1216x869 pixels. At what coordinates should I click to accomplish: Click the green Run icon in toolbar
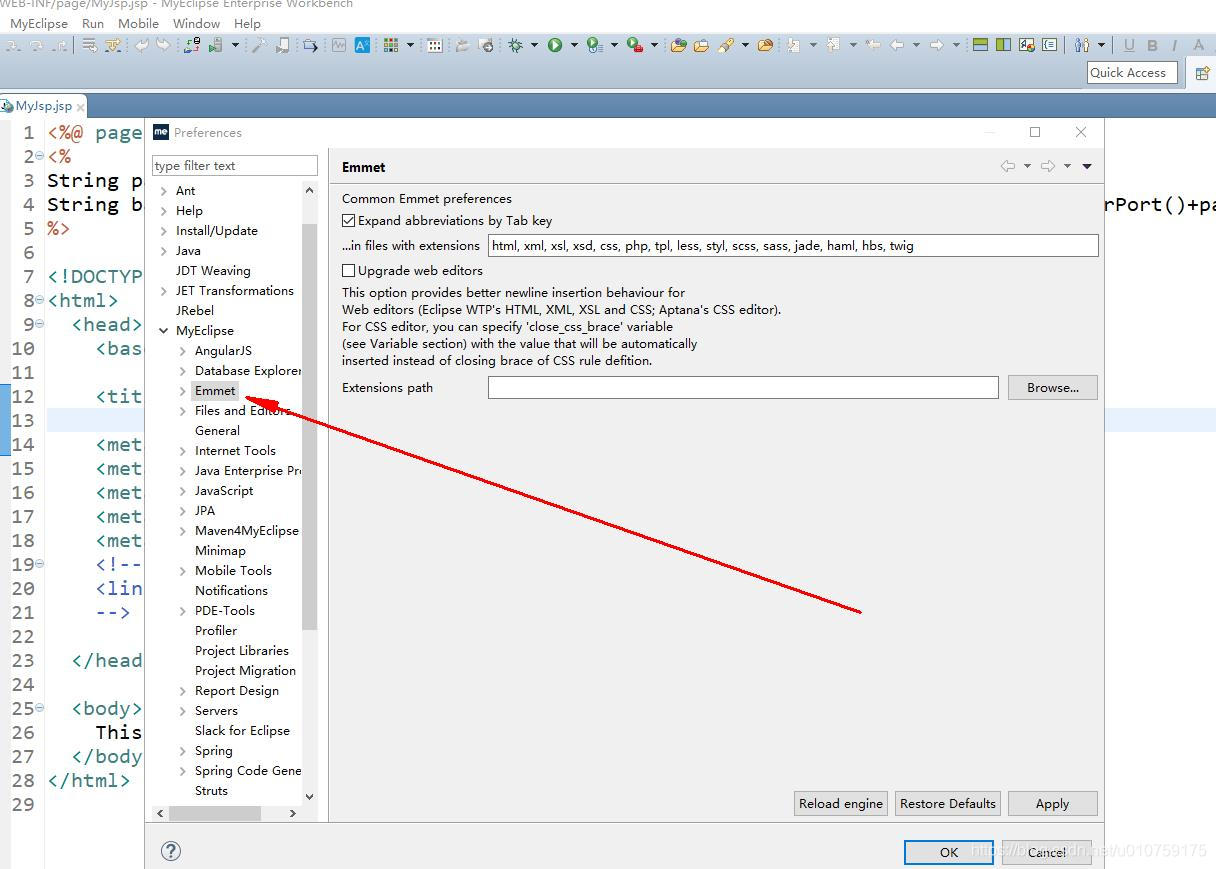click(555, 45)
